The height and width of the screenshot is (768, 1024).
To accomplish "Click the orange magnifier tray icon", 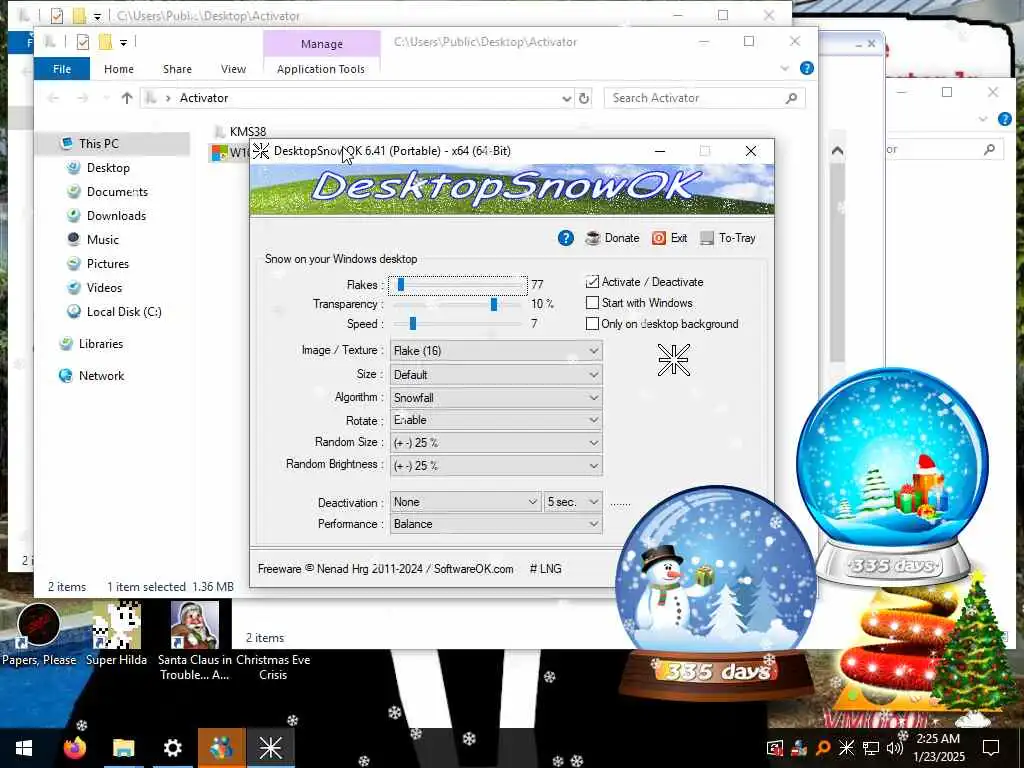I will (823, 748).
